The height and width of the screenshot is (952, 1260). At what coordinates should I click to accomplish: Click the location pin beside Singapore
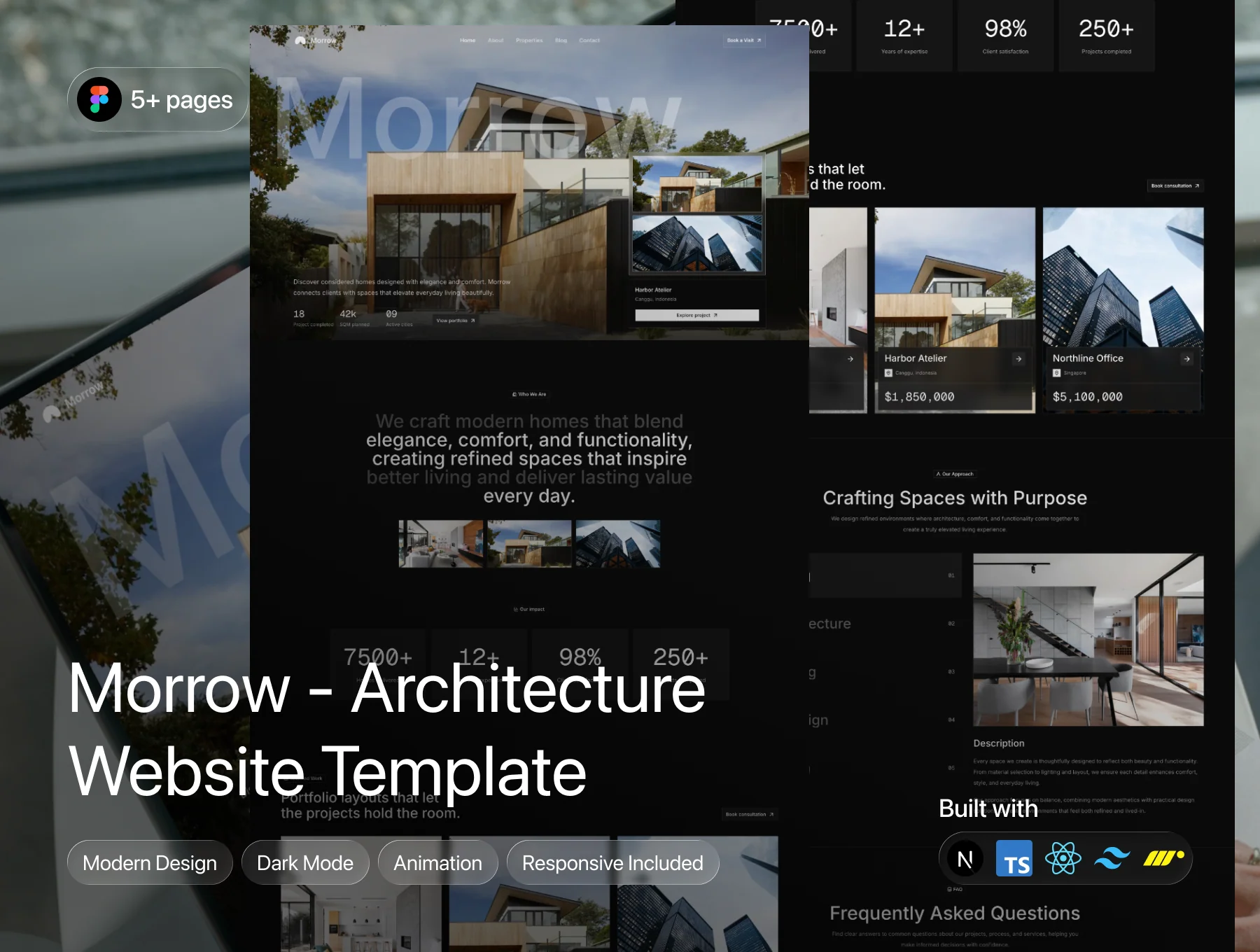pos(1057,373)
